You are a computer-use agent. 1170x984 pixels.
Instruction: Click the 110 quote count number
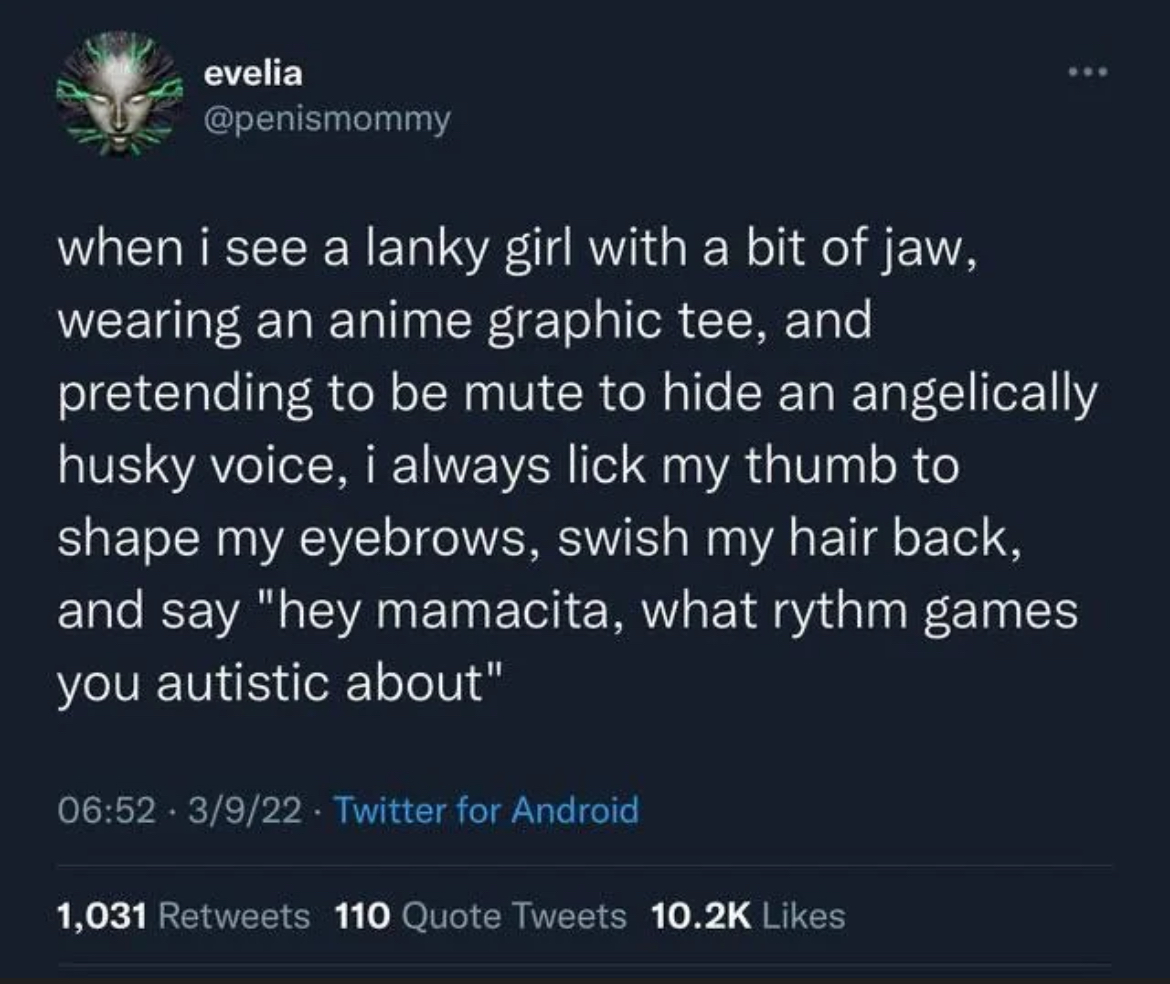click(x=363, y=916)
